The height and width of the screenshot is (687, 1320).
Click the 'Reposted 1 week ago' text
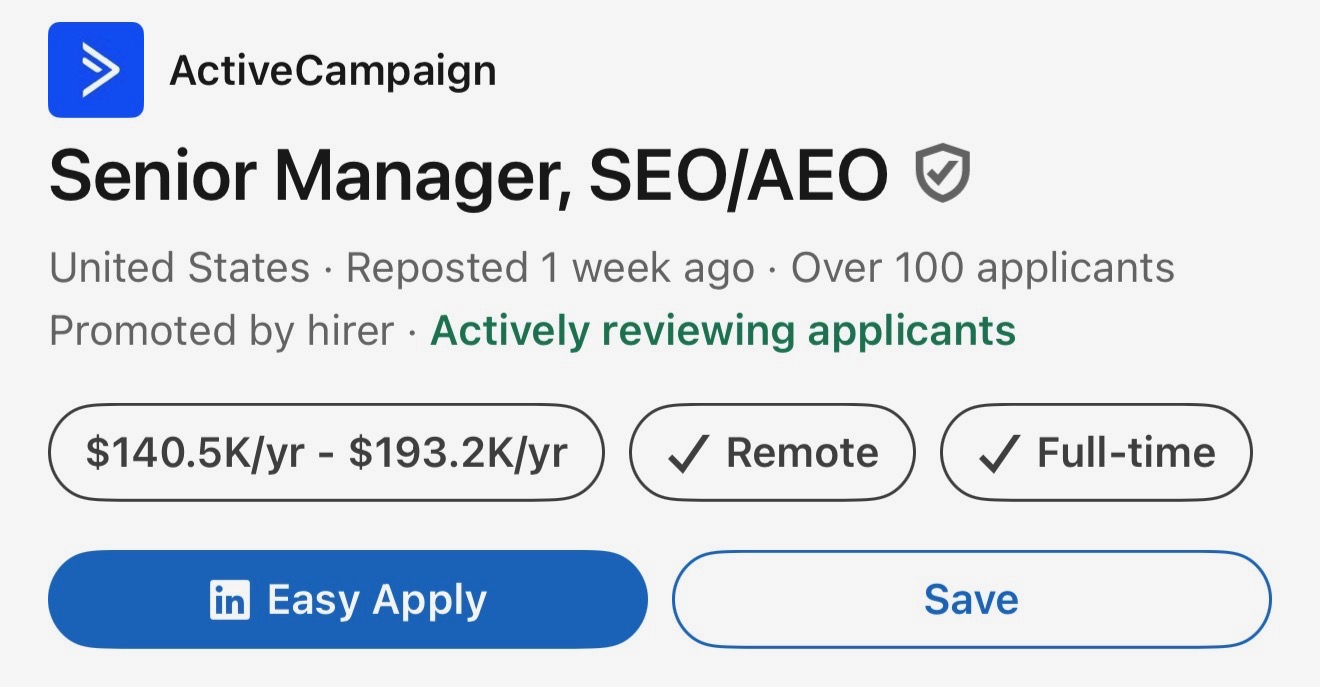[x=550, y=268]
